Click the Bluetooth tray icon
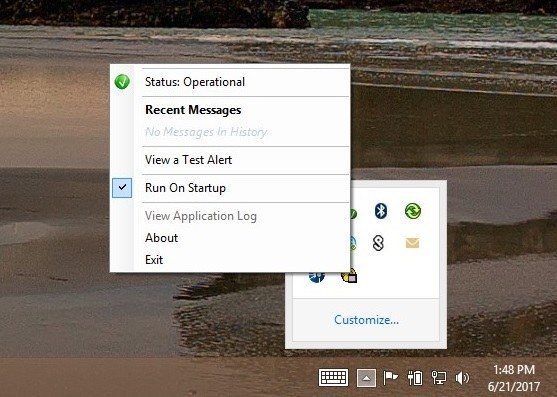This screenshot has height=397, width=557. (x=380, y=211)
